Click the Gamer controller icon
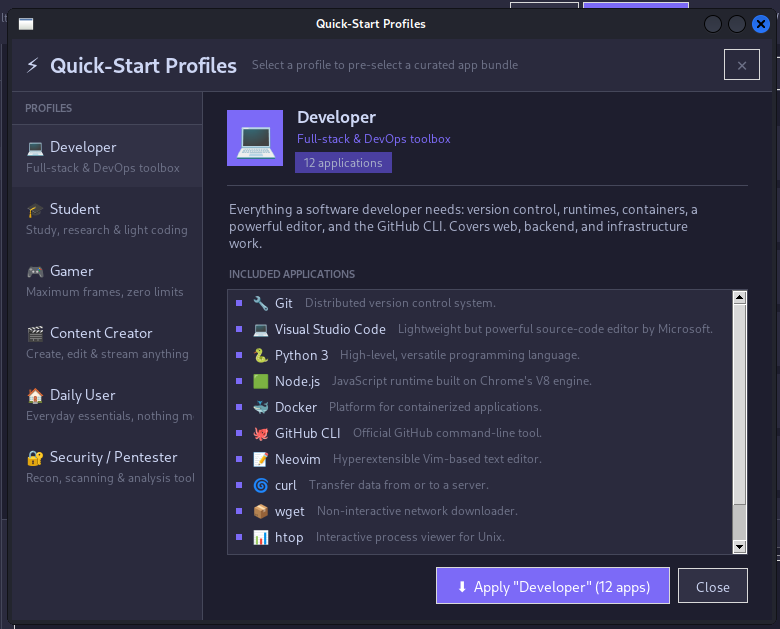The image size is (780, 629). tap(35, 272)
